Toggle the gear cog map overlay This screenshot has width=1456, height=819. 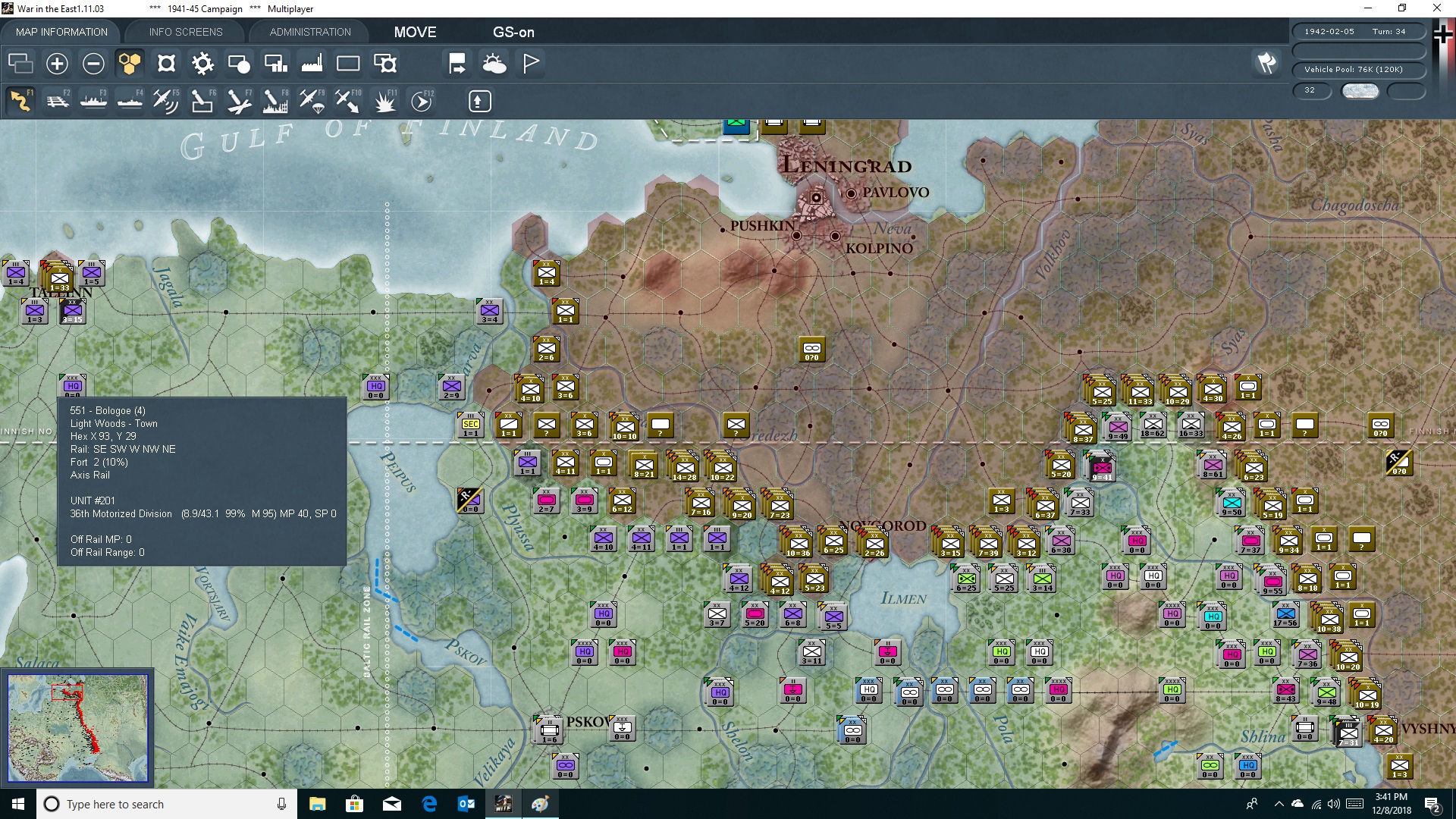click(x=202, y=64)
